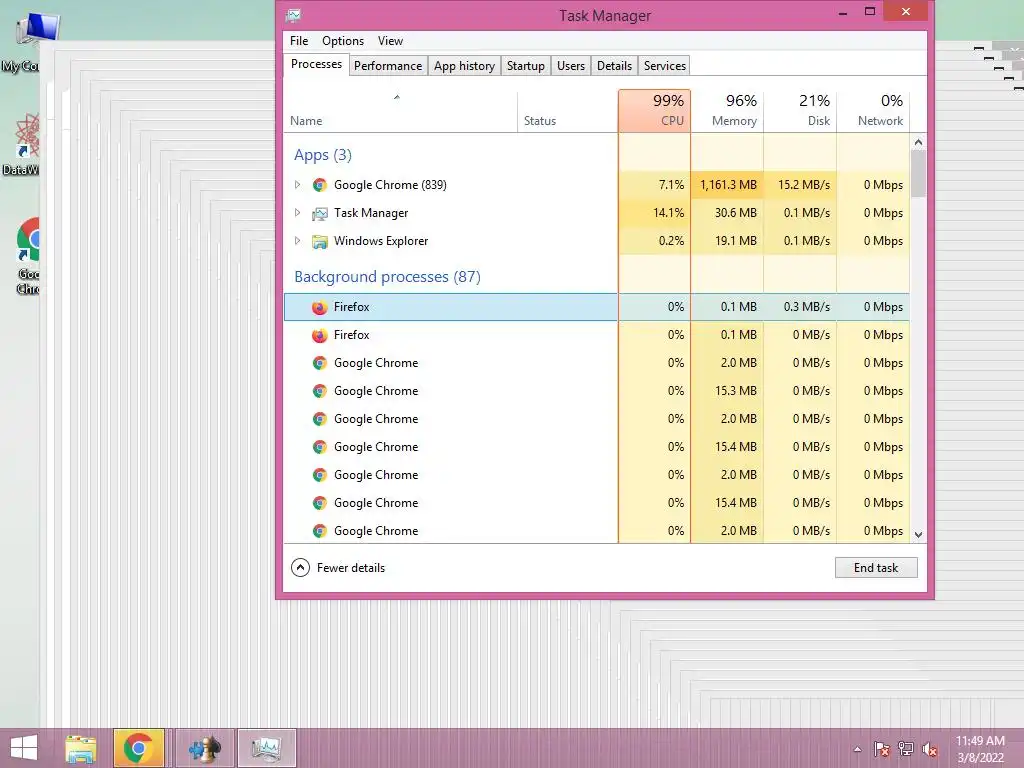The image size is (1024, 768).
Task: Switch to the Startup tab
Action: [526, 66]
